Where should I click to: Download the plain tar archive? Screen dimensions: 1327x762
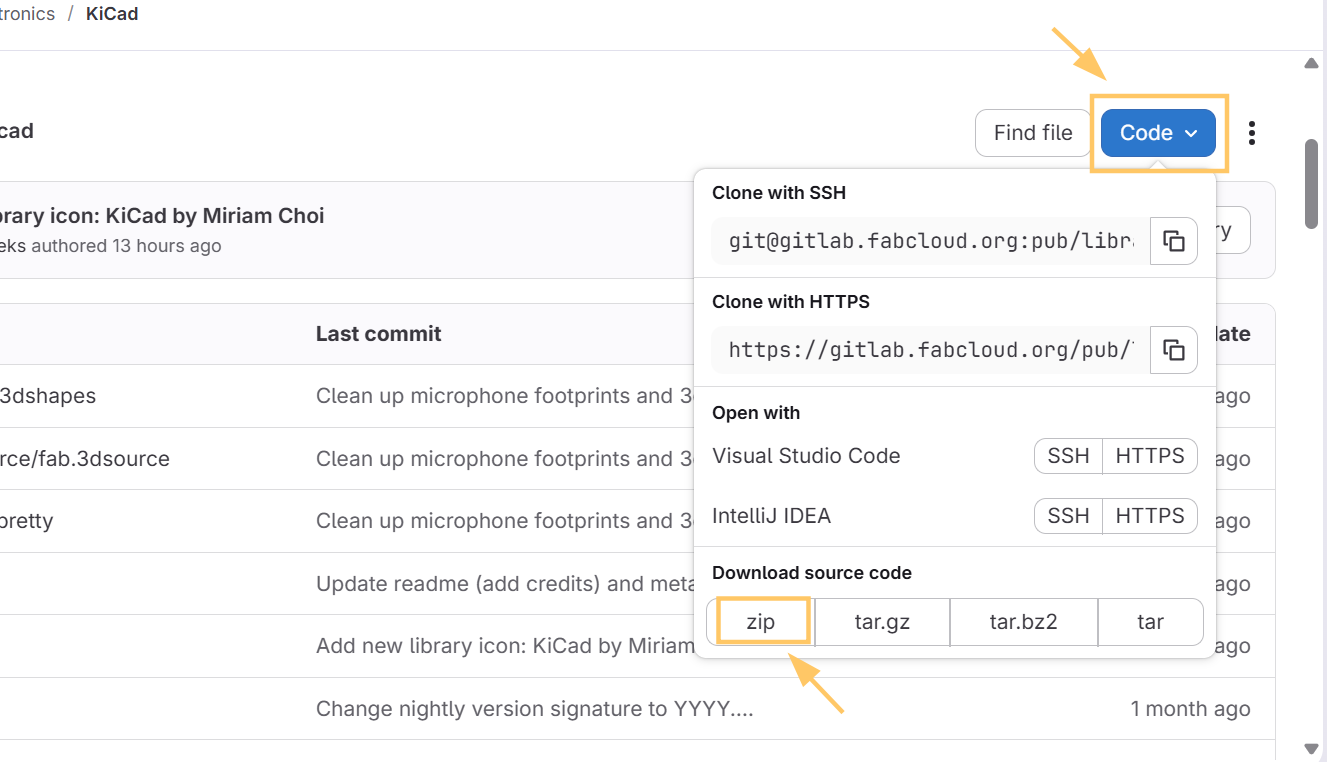(1151, 621)
